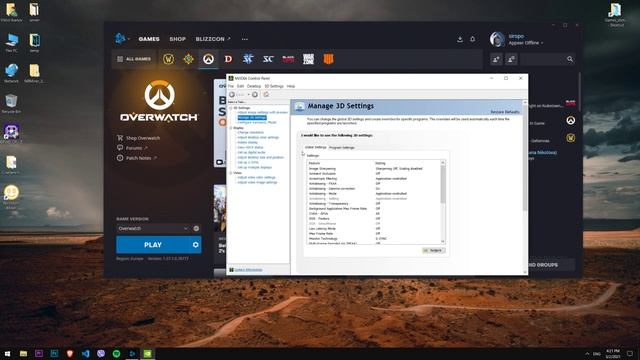Click the NVIDIA Back arrow button
Image resolution: width=640 pixels, height=360 pixels.
point(232,94)
